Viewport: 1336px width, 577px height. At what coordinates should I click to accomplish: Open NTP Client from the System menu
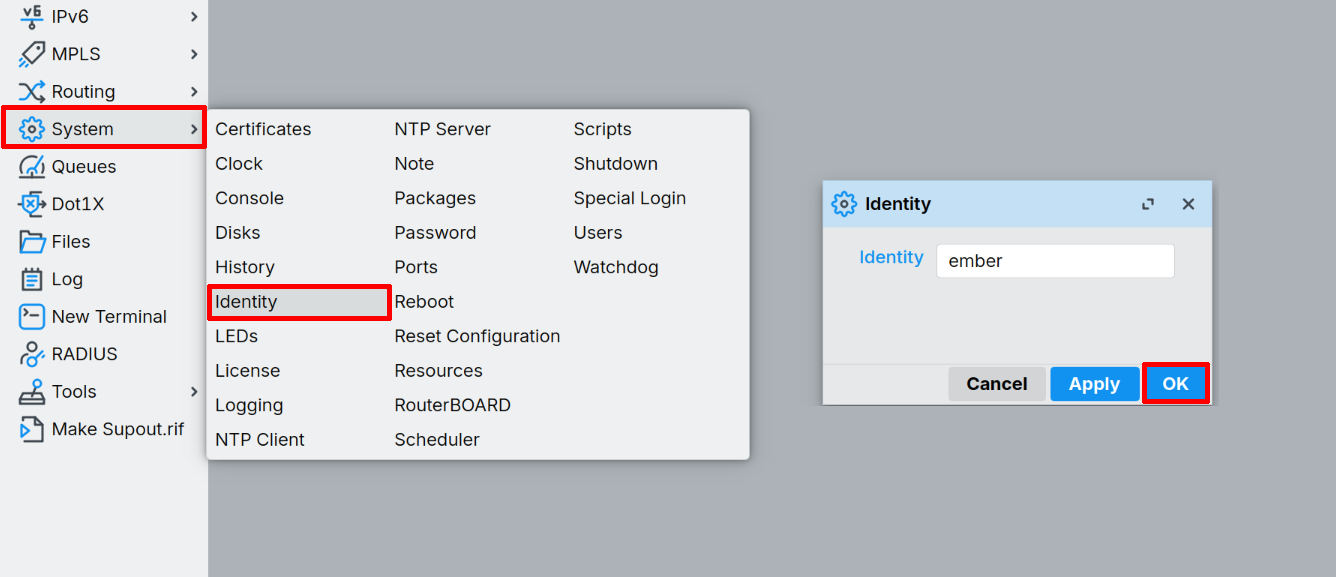(x=259, y=439)
